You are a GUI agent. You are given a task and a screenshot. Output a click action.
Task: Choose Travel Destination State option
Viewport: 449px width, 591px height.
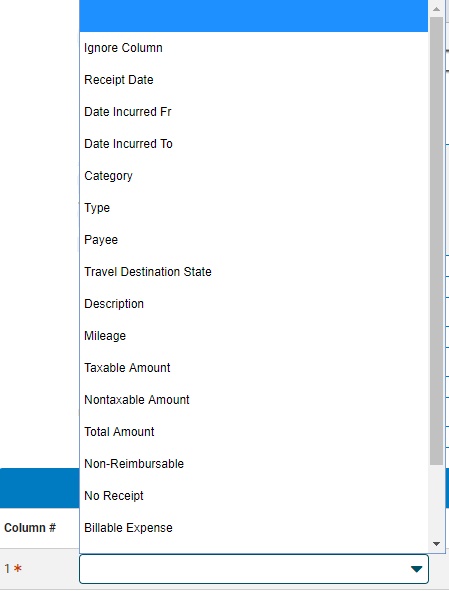point(254,272)
